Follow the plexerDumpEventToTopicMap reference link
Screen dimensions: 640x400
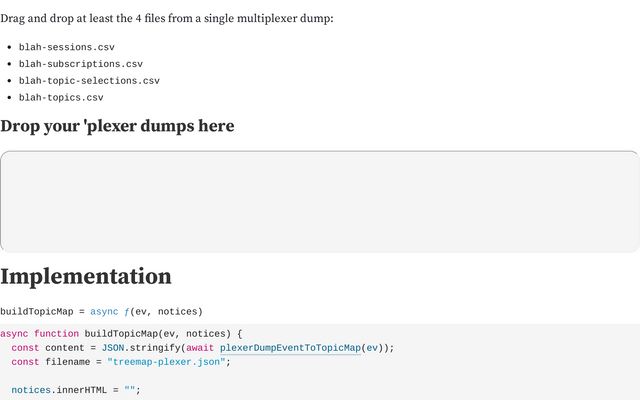pyautogui.click(x=290, y=348)
